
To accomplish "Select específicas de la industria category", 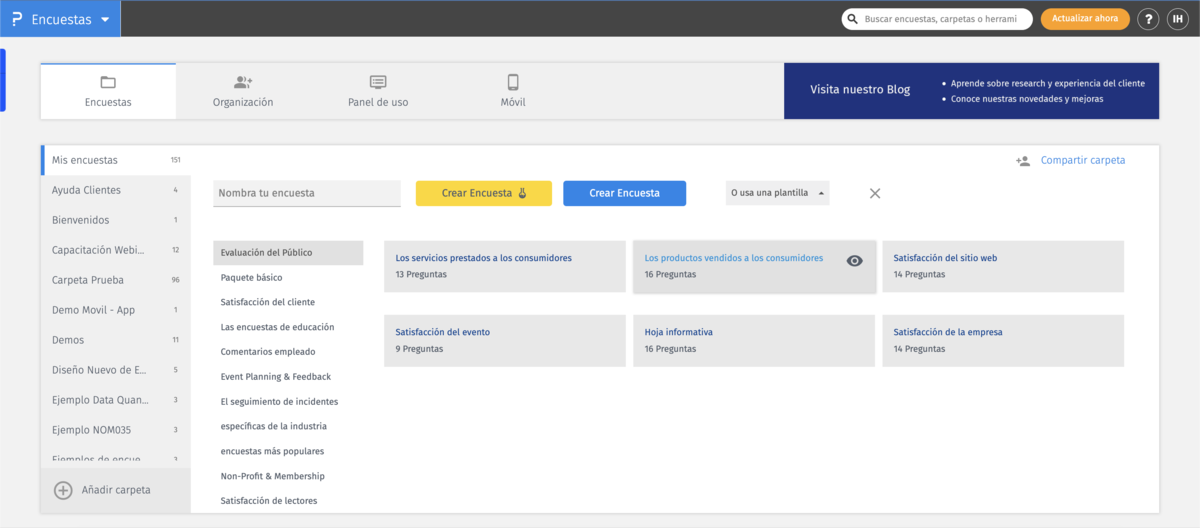I will [288, 426].
